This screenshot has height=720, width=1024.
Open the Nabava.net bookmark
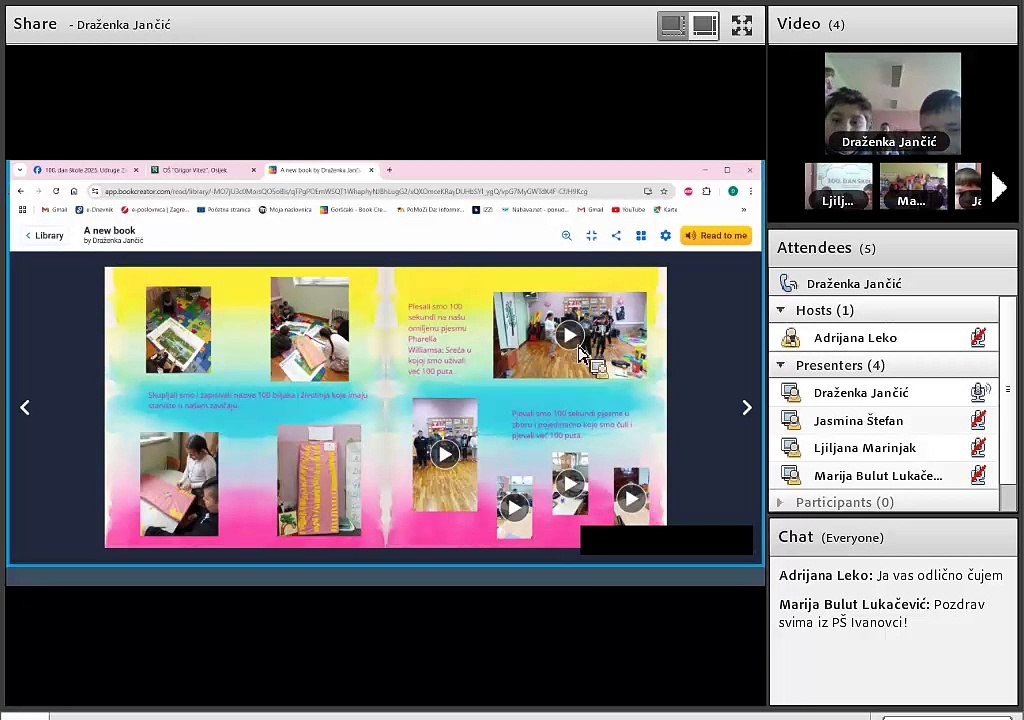click(535, 210)
